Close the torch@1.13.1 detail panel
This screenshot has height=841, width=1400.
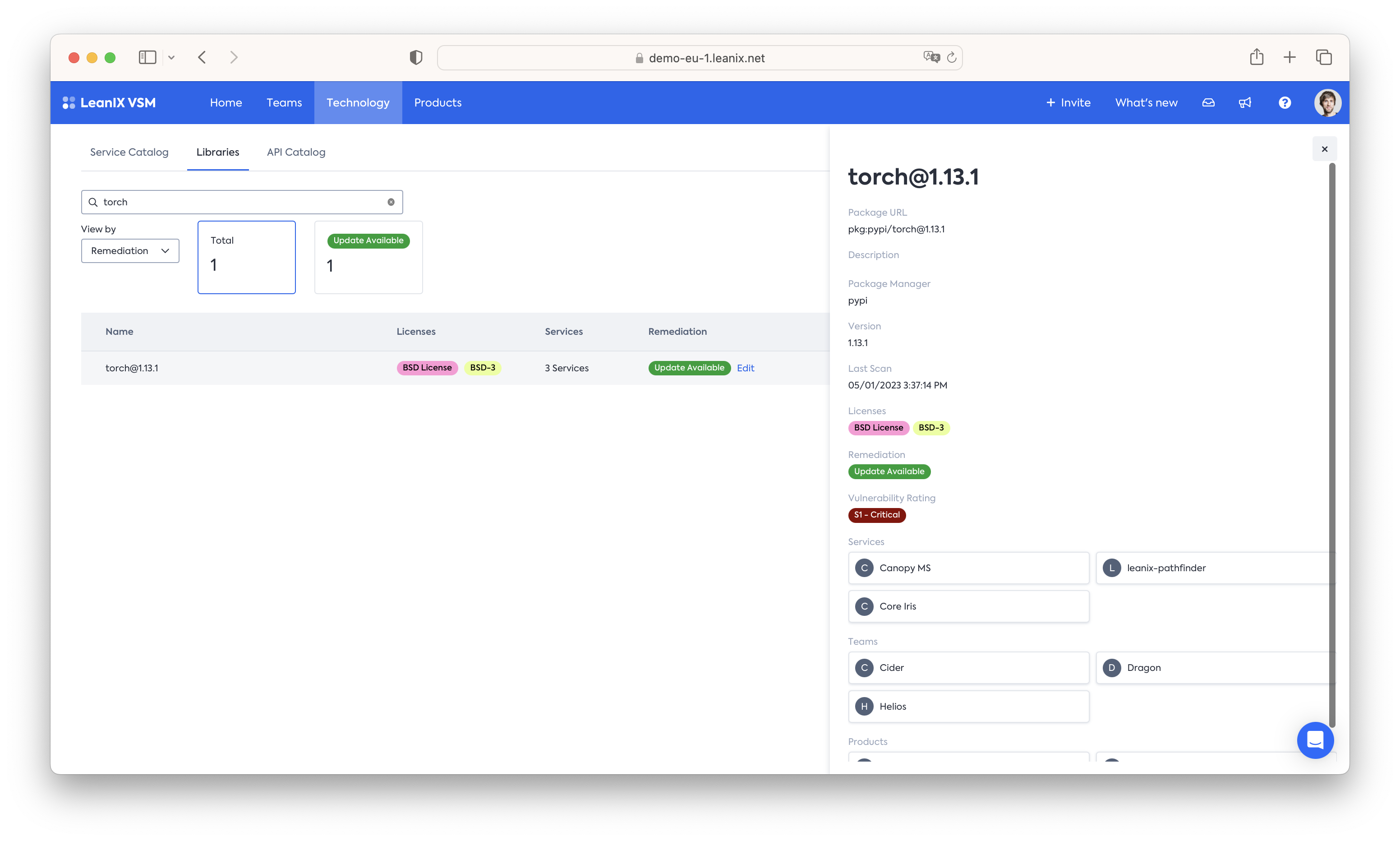(x=1324, y=149)
